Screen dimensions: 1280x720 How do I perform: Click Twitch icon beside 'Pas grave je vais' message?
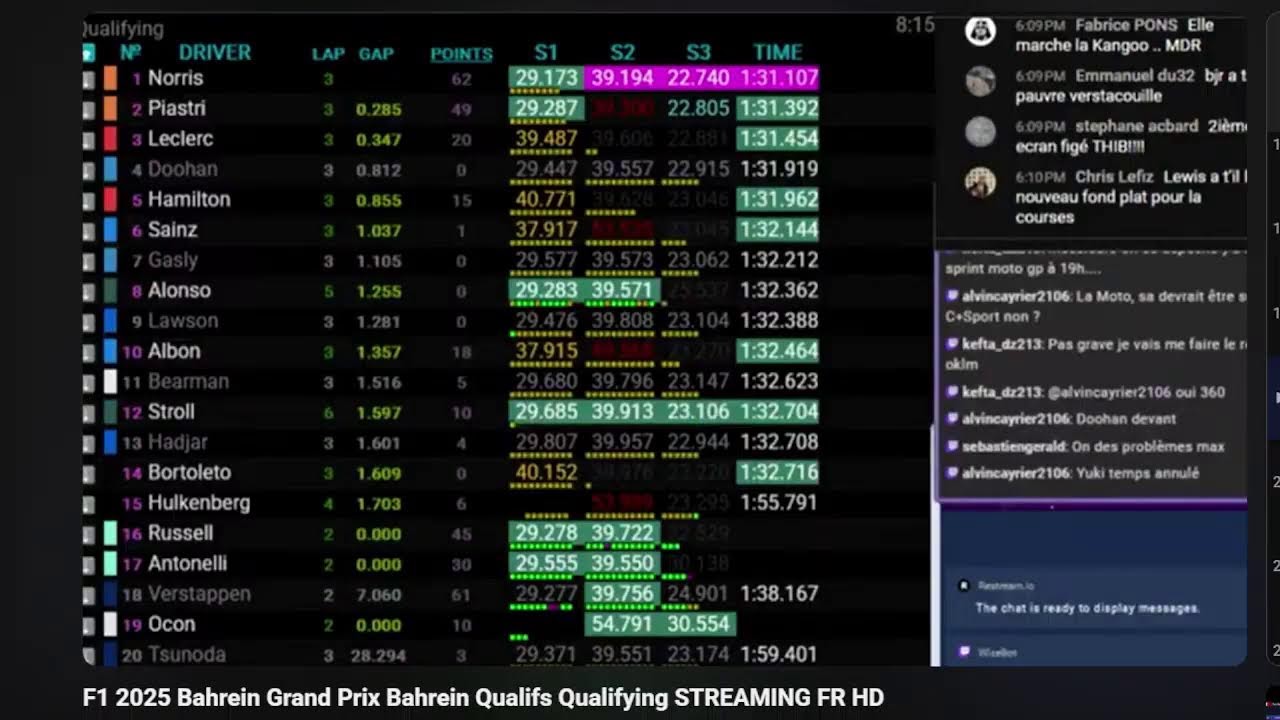pyautogui.click(x=952, y=344)
